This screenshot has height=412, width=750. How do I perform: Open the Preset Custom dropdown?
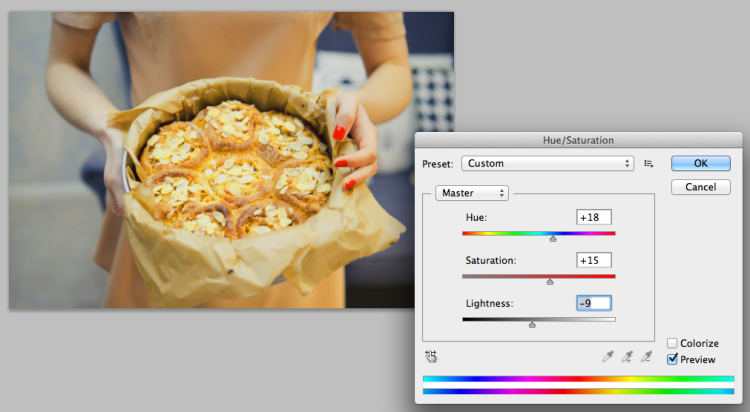click(x=547, y=164)
